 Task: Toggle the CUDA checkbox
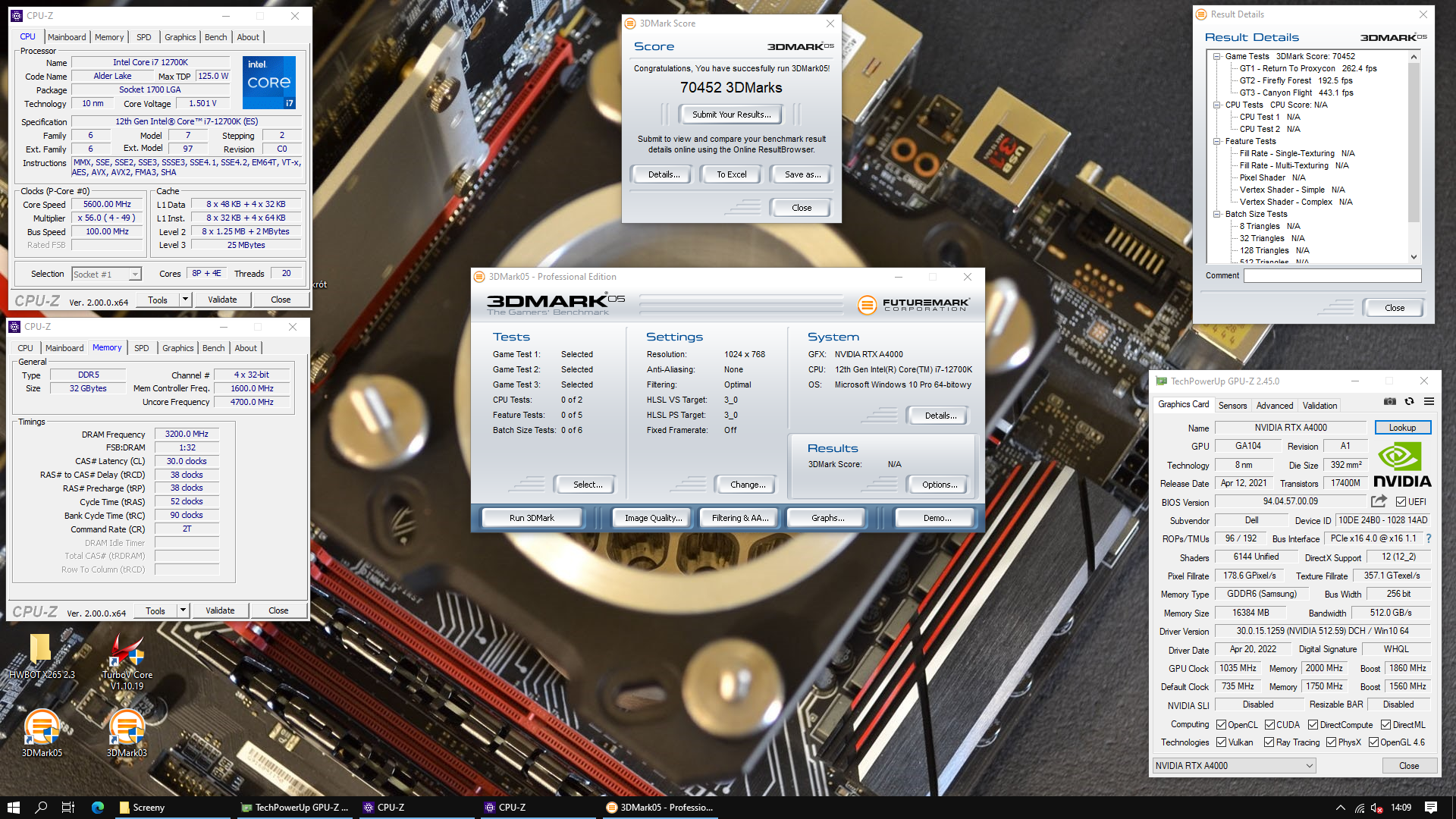pos(1269,725)
